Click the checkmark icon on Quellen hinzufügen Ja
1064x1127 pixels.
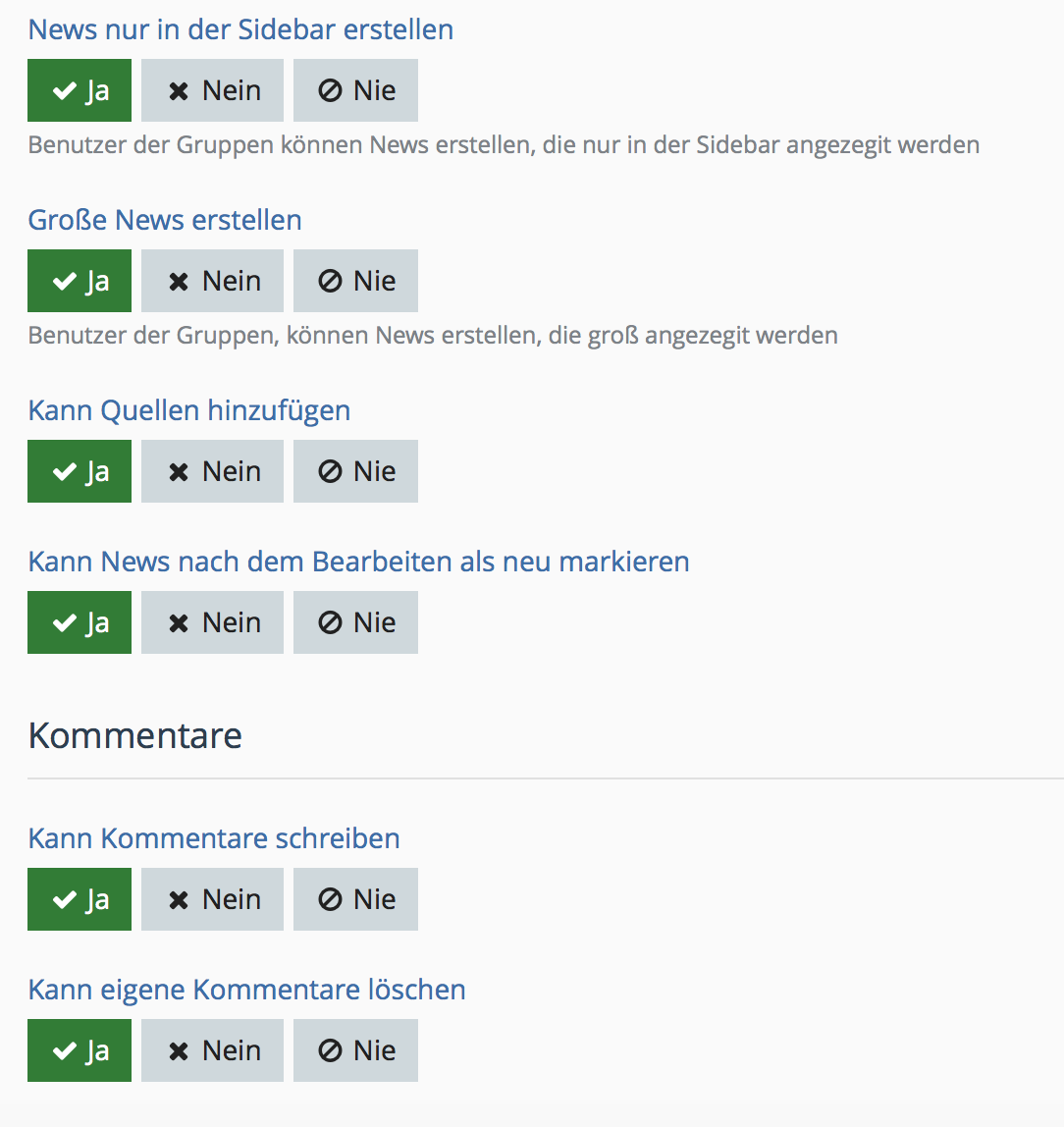[65, 472]
